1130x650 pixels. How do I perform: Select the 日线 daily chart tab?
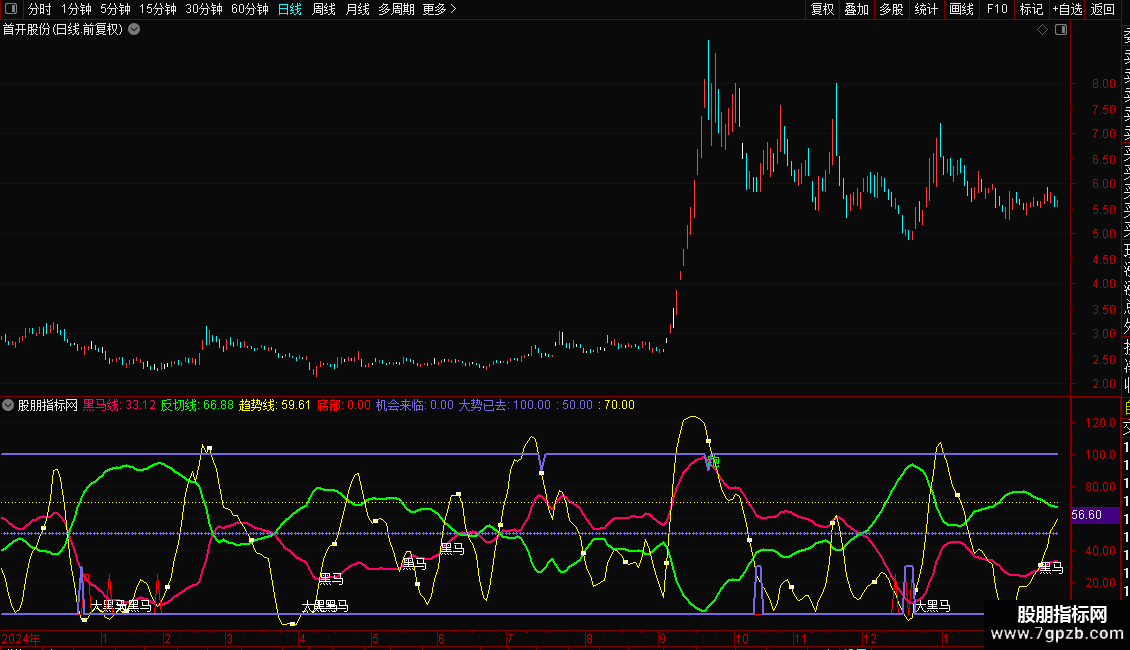tap(290, 9)
